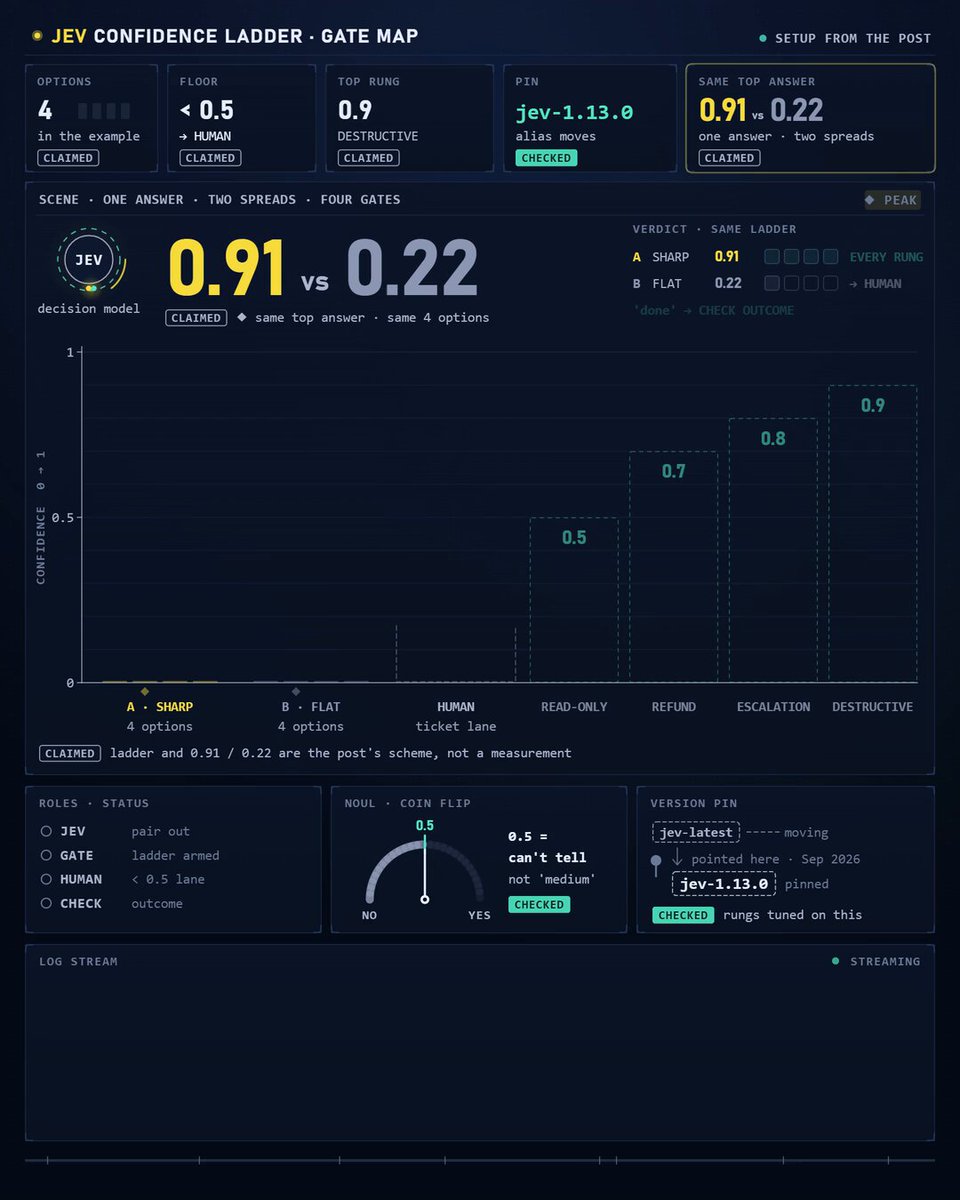Click the pin marker icon in VERSION PIN
This screenshot has width=960, height=1200.
click(656, 868)
